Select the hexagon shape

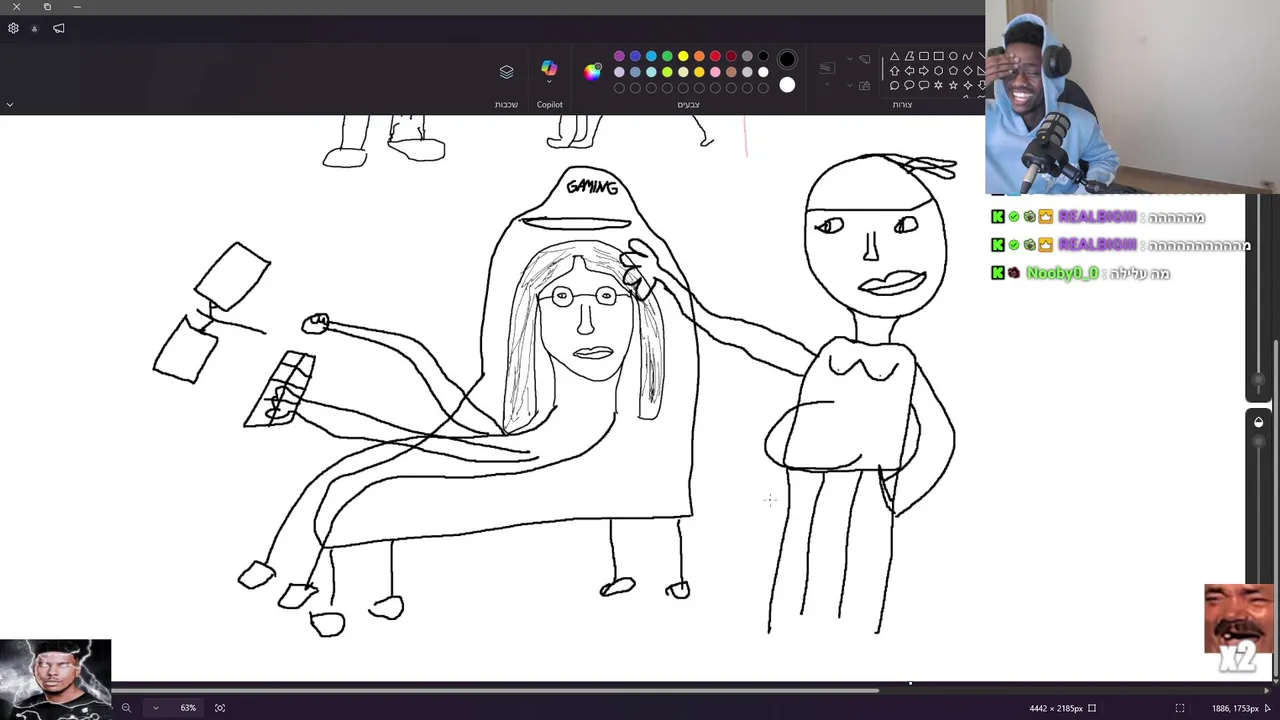[939, 71]
